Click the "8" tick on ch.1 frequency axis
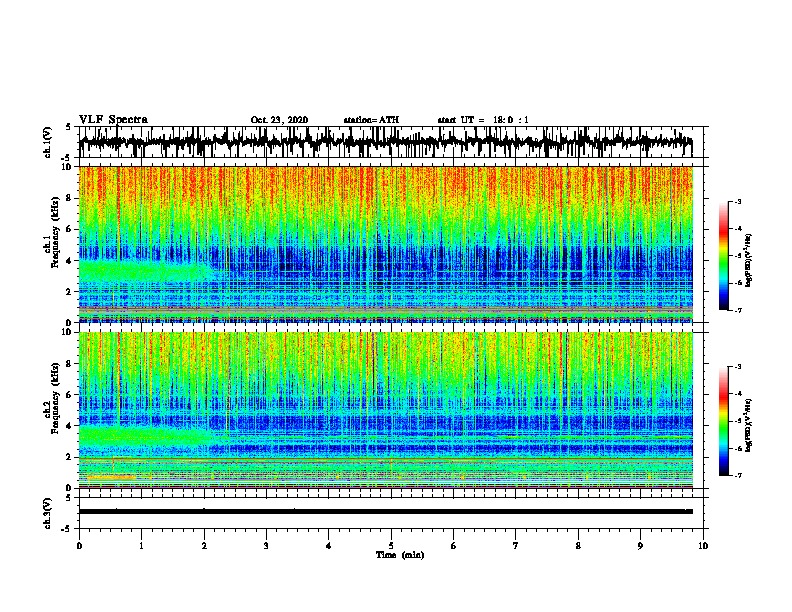 (x=71, y=198)
